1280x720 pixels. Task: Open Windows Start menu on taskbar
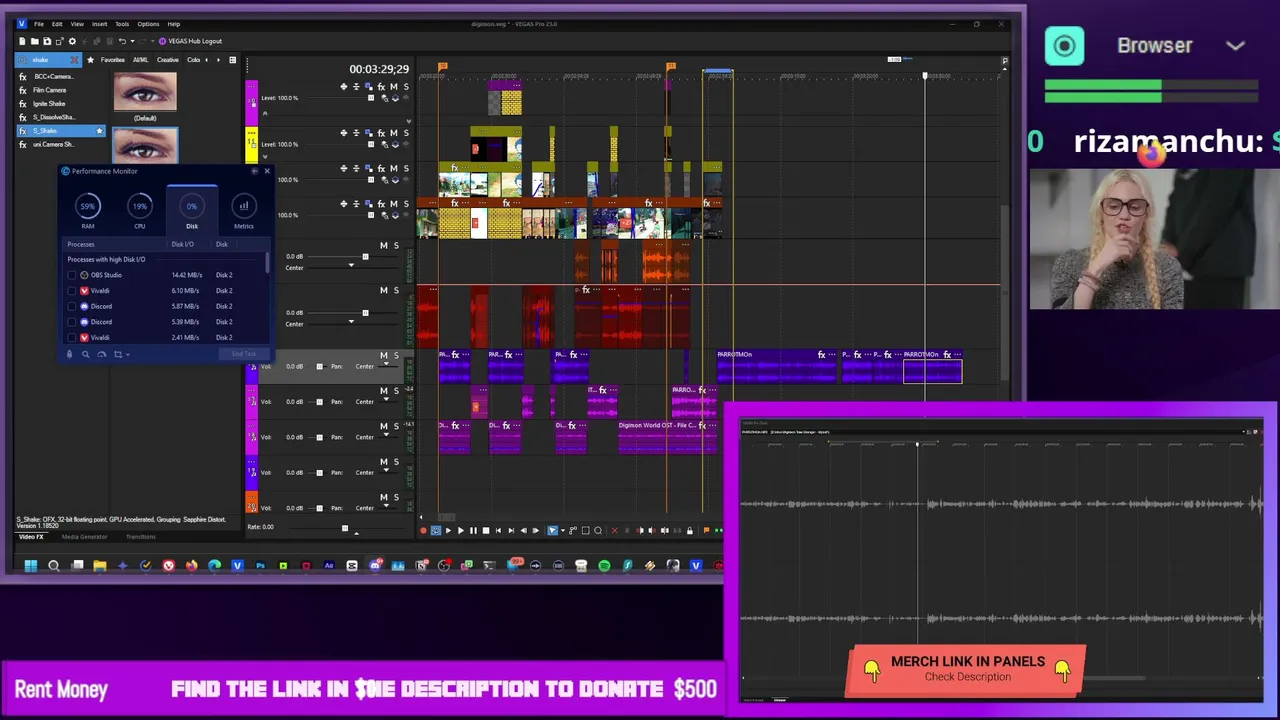[x=31, y=566]
